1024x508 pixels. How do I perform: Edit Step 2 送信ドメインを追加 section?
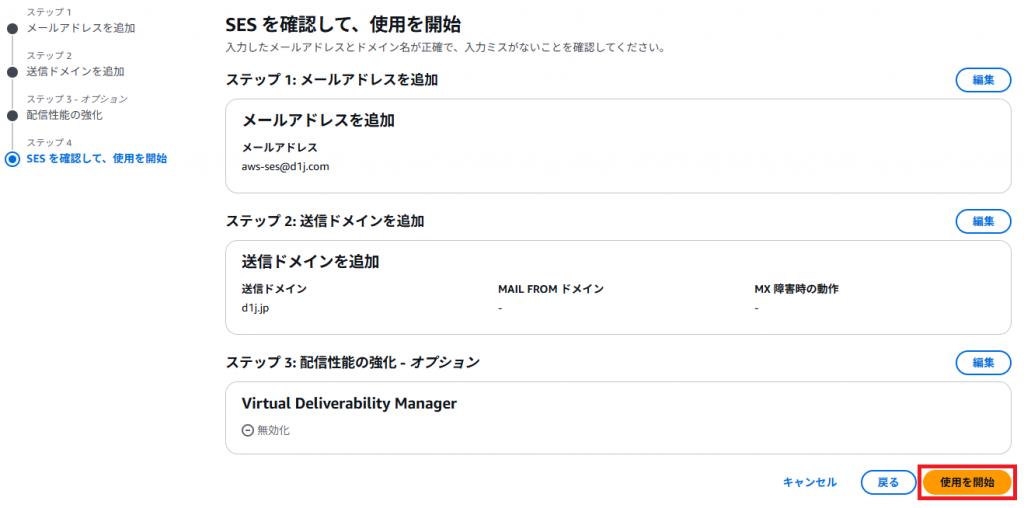pos(983,221)
